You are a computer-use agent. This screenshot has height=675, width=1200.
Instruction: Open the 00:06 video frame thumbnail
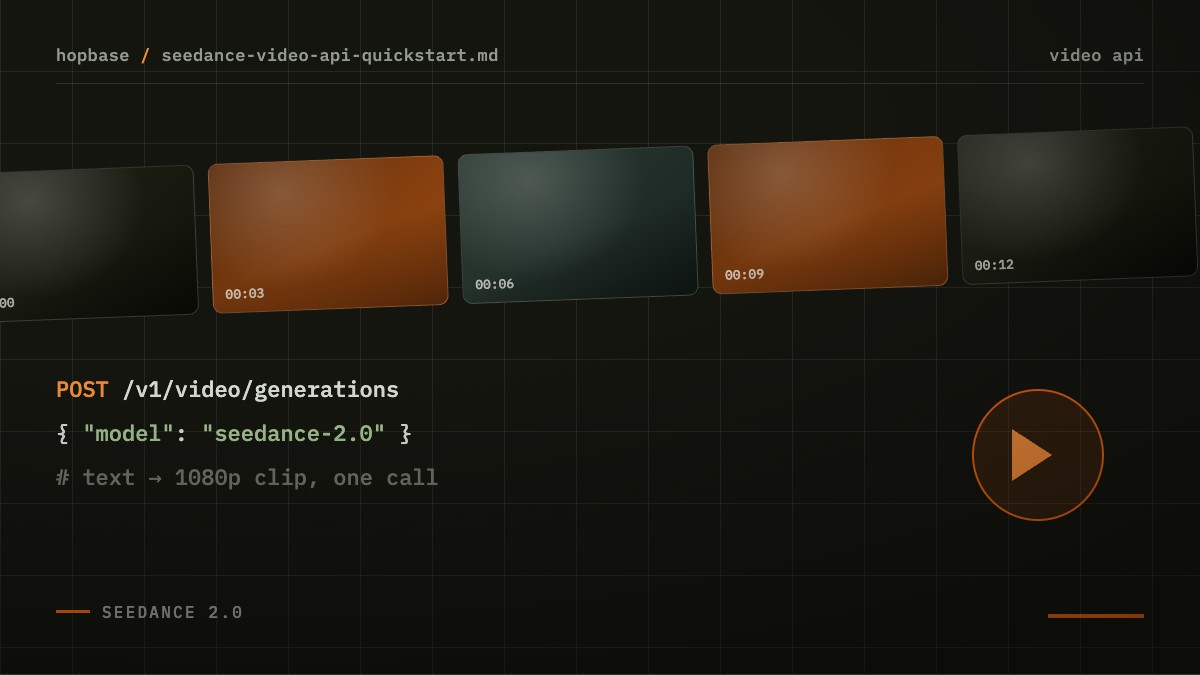coord(578,224)
